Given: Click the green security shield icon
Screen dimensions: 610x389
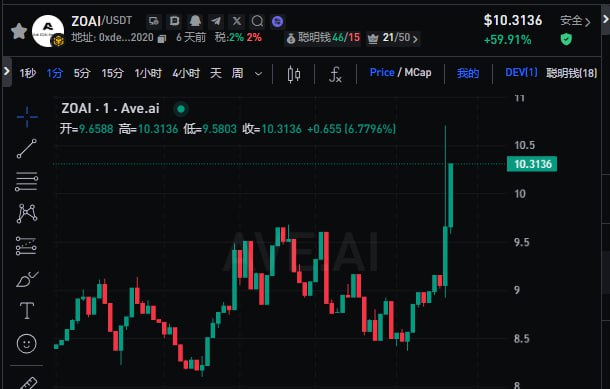Looking at the screenshot, I should pos(566,39).
